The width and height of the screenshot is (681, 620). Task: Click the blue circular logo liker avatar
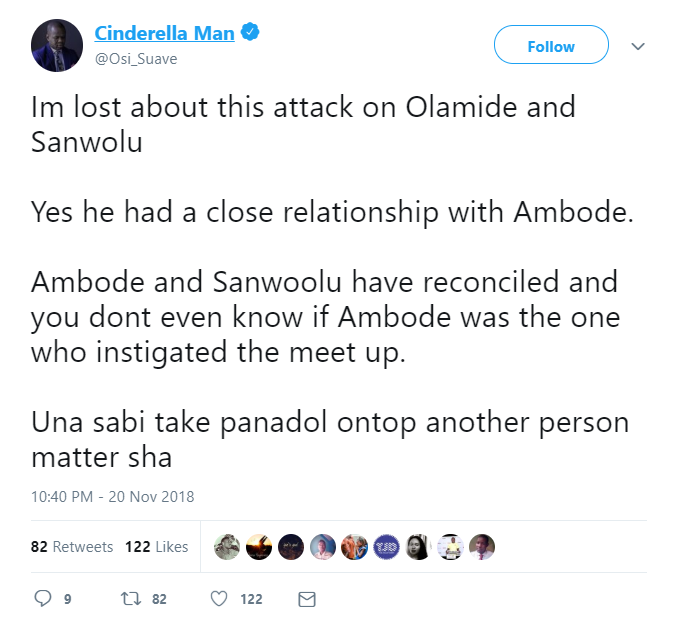click(386, 547)
